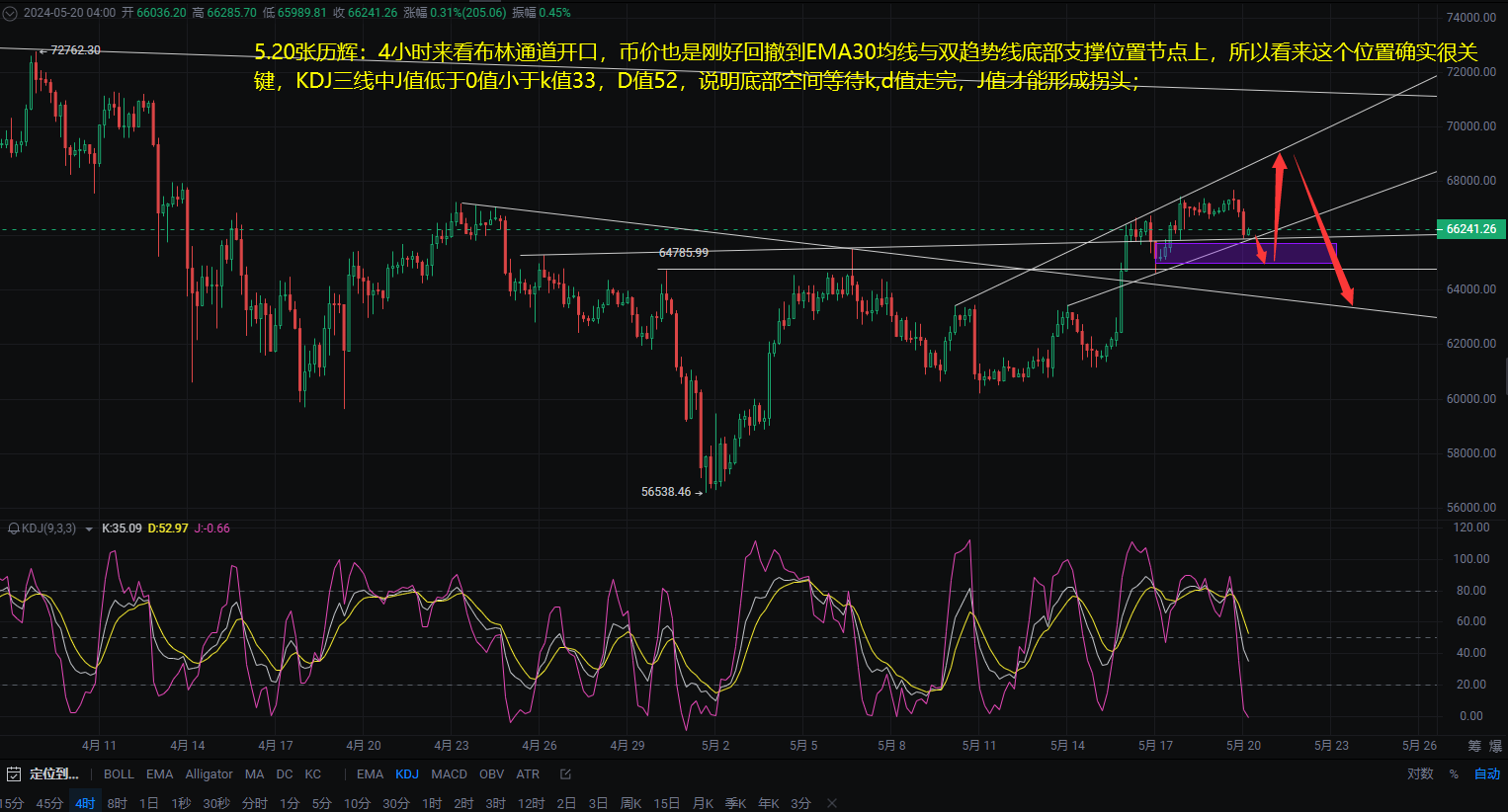Click the 72762.30 high price marker

pos(75,50)
